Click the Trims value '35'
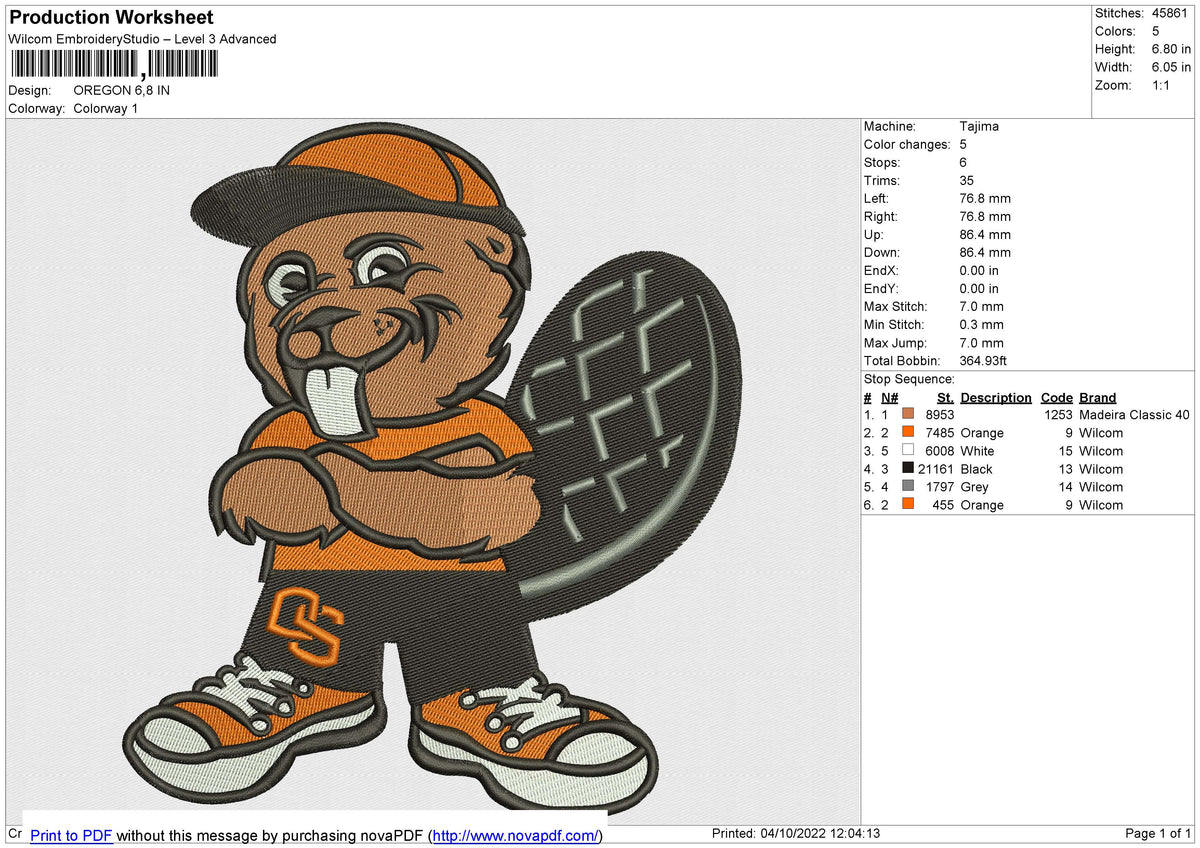Screen dimensions: 1200x848 pos(967,180)
